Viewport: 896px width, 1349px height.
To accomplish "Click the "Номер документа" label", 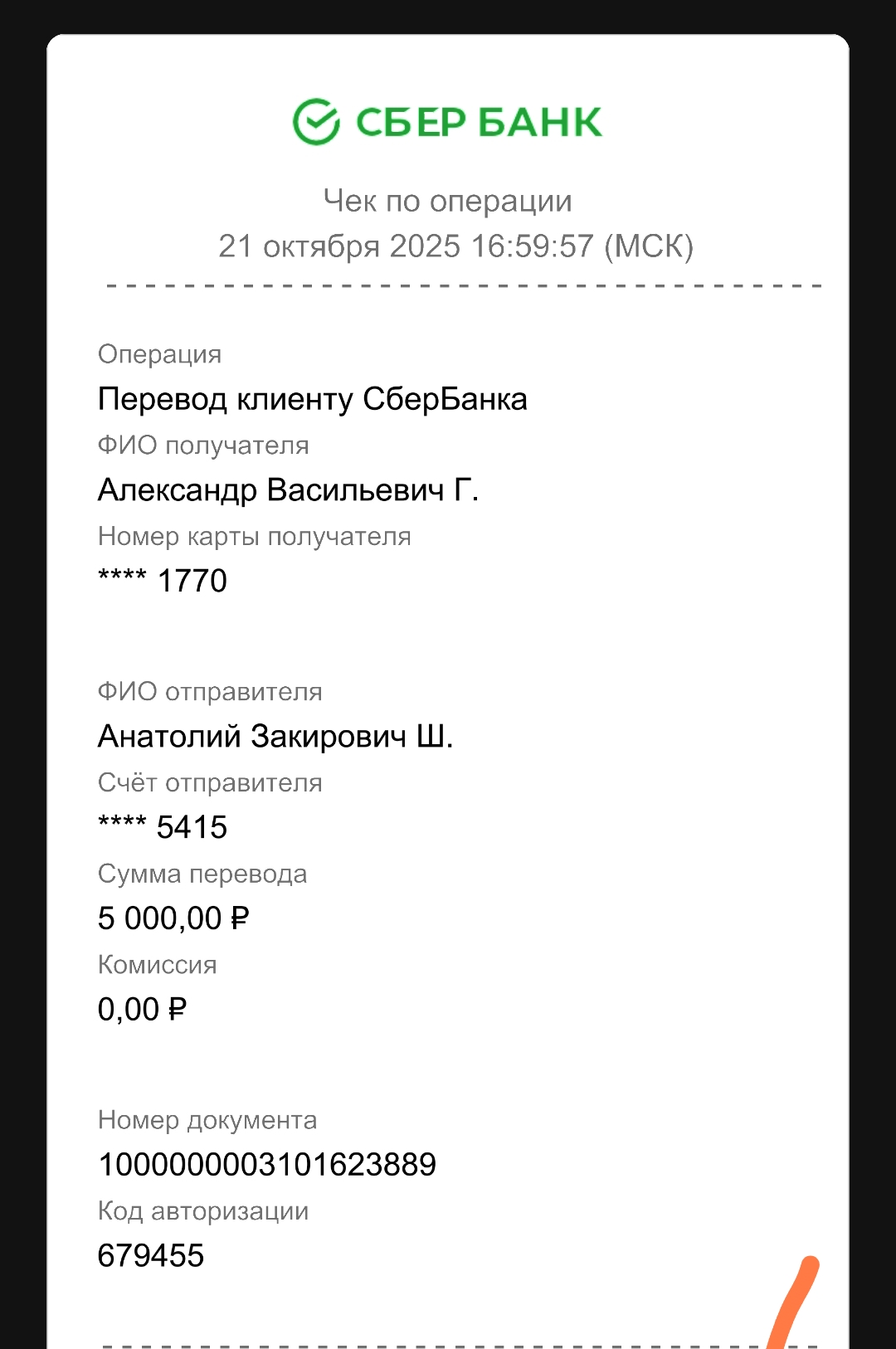I will click(207, 1120).
